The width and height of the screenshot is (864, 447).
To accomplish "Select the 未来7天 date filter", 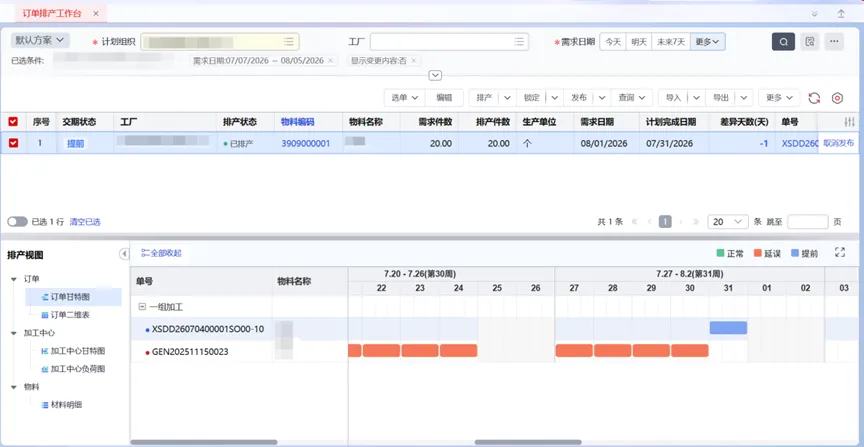I will (x=671, y=42).
